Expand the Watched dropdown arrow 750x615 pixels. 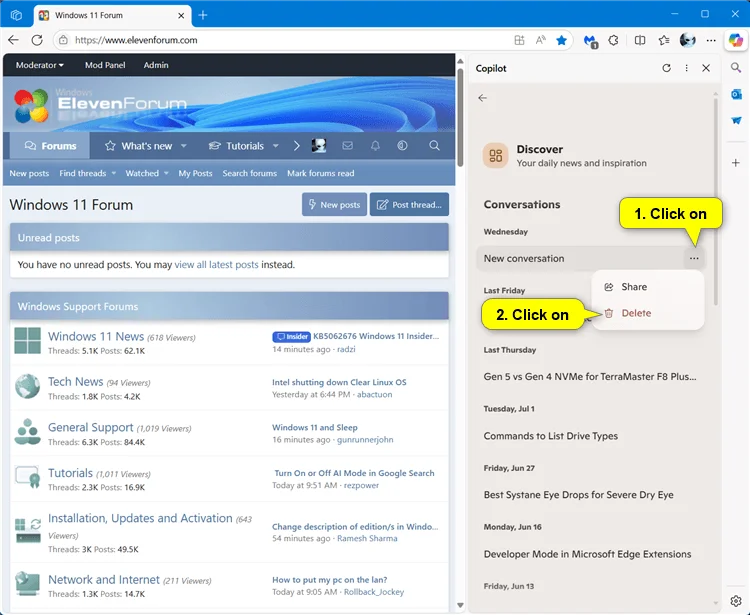coord(166,173)
